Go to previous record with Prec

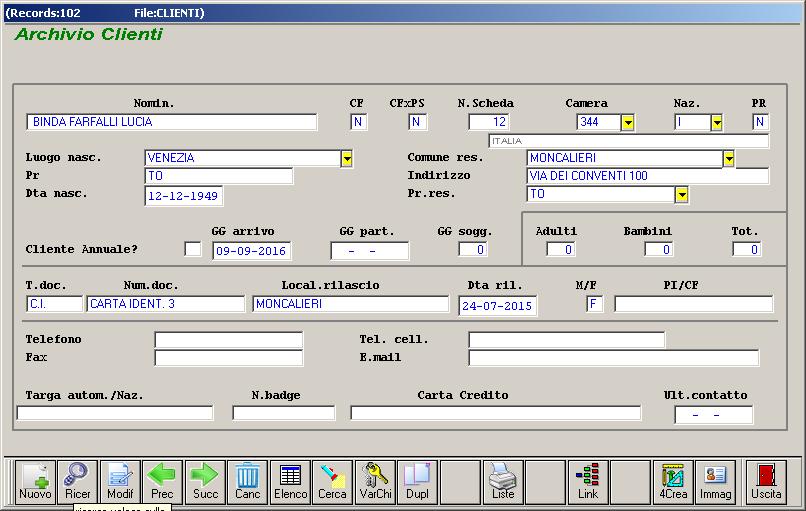[162, 482]
